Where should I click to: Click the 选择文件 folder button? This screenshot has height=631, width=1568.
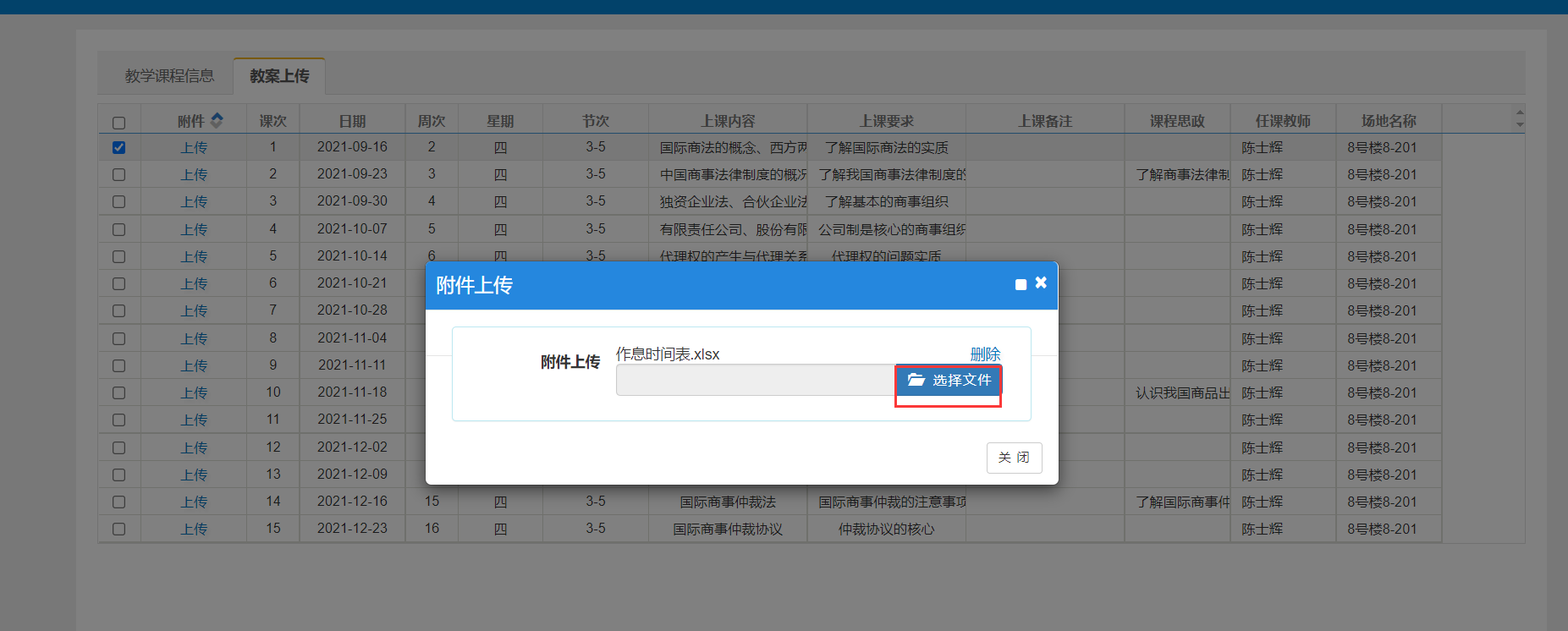949,381
